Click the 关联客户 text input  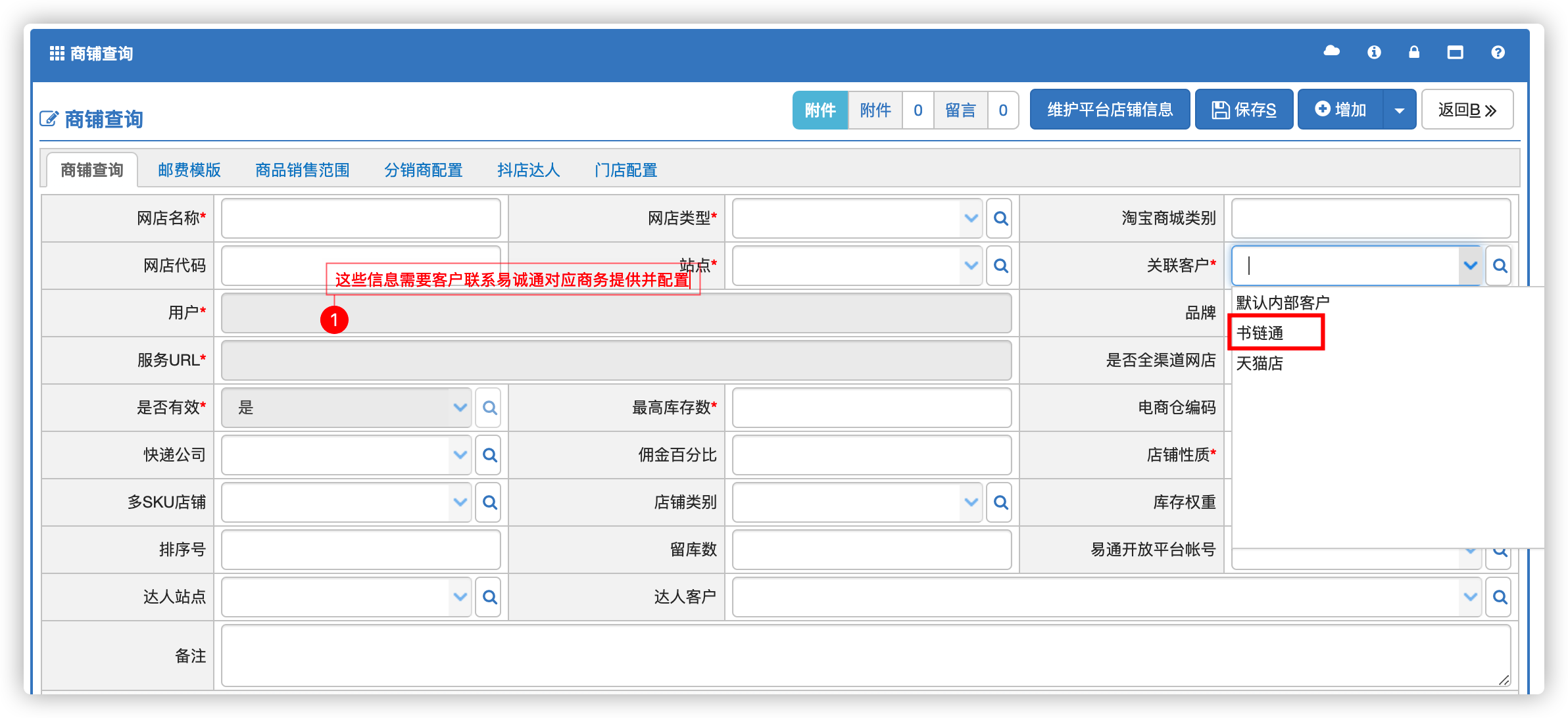point(1345,266)
